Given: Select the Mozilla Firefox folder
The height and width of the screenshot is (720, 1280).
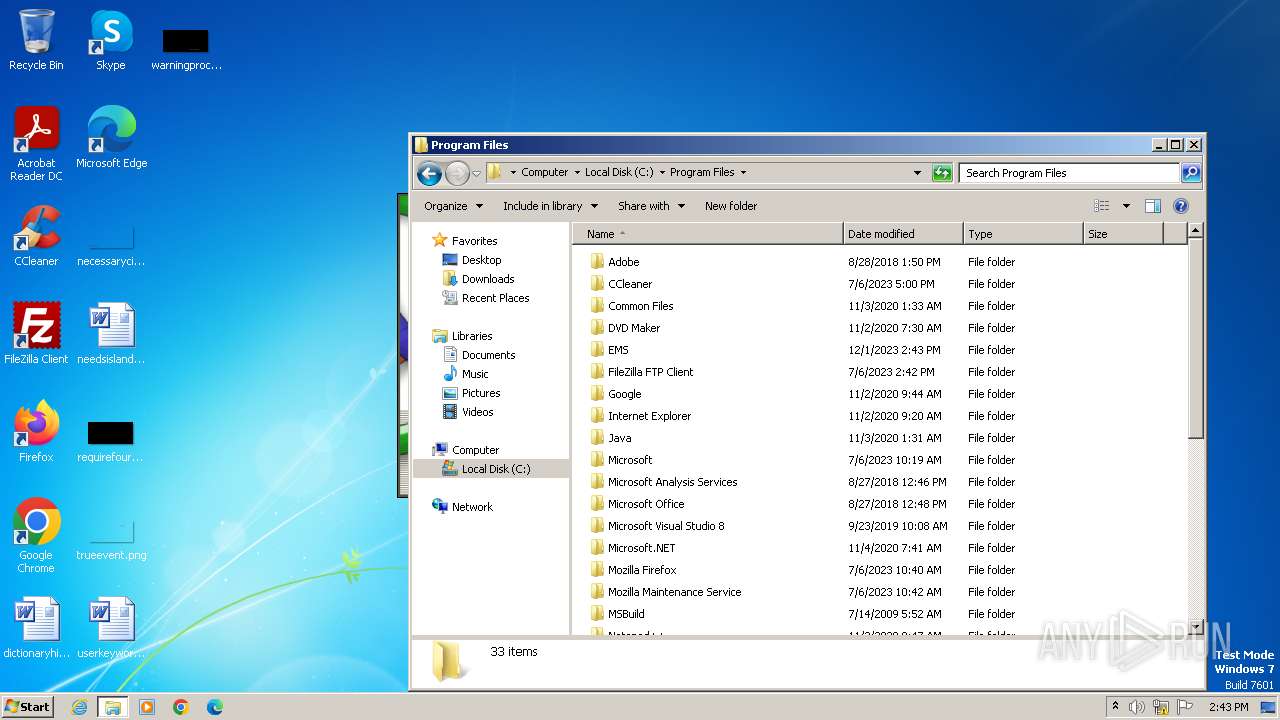Looking at the screenshot, I should click(642, 570).
